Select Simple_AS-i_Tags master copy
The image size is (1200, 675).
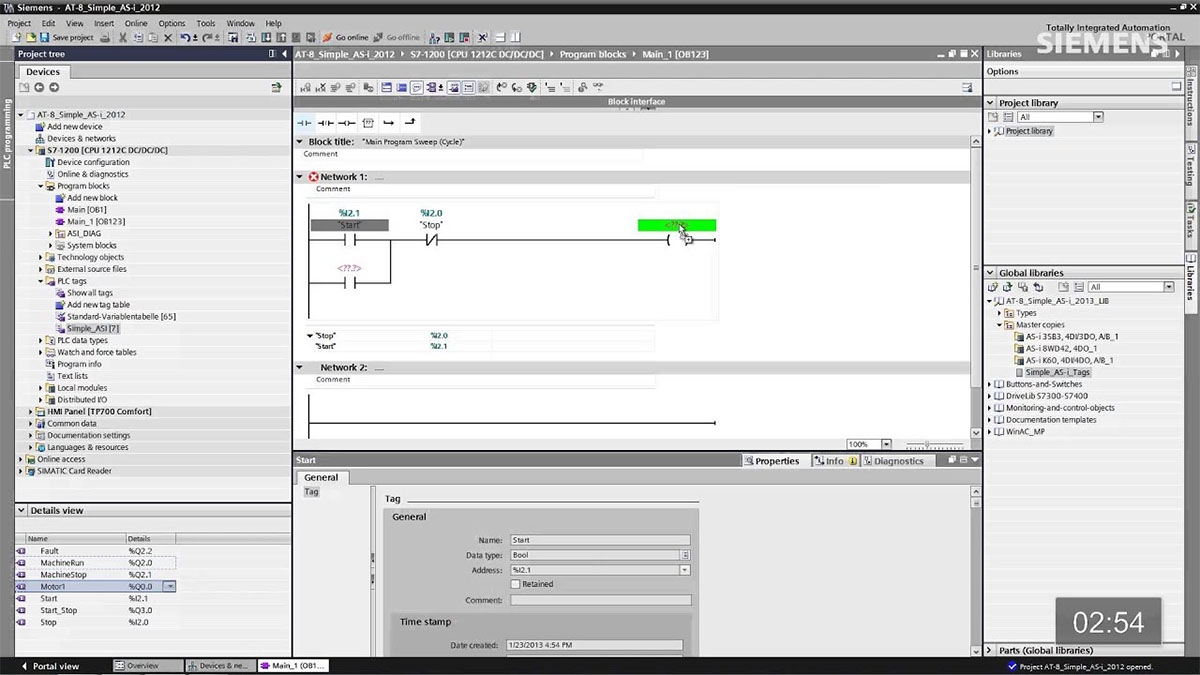1057,372
